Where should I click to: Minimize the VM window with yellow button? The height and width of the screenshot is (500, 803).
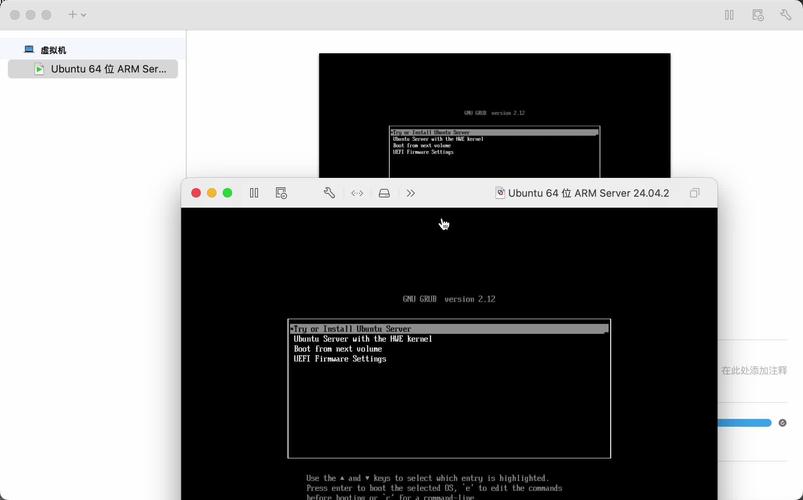[x=212, y=193]
